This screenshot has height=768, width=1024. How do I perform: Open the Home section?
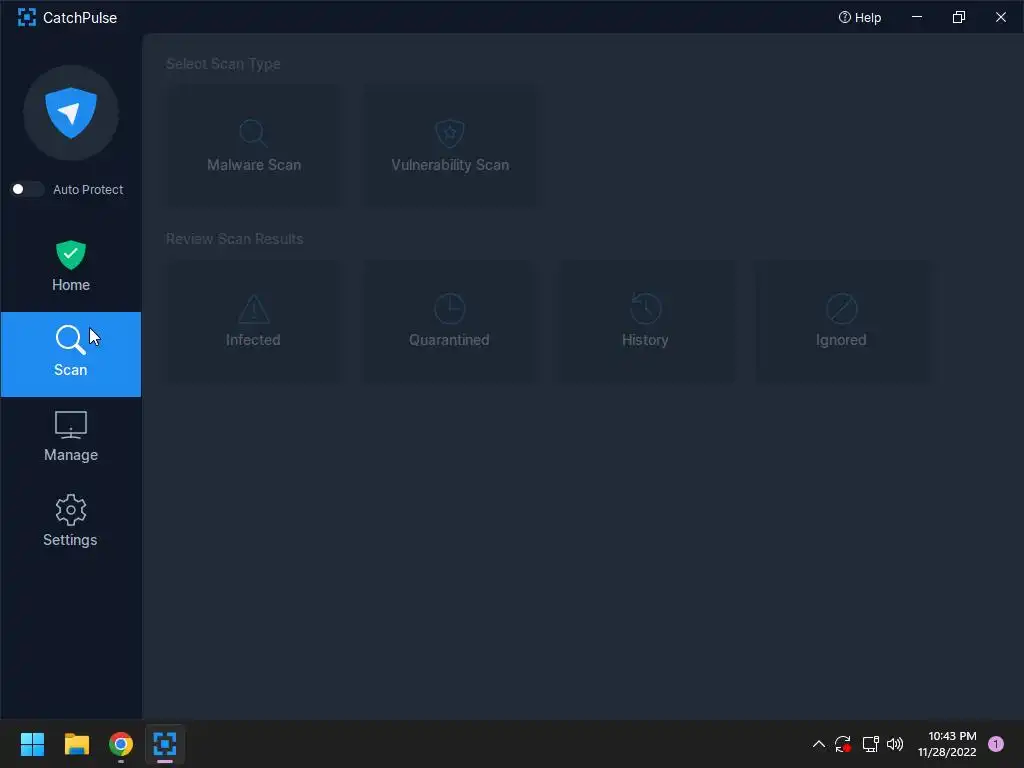71,267
